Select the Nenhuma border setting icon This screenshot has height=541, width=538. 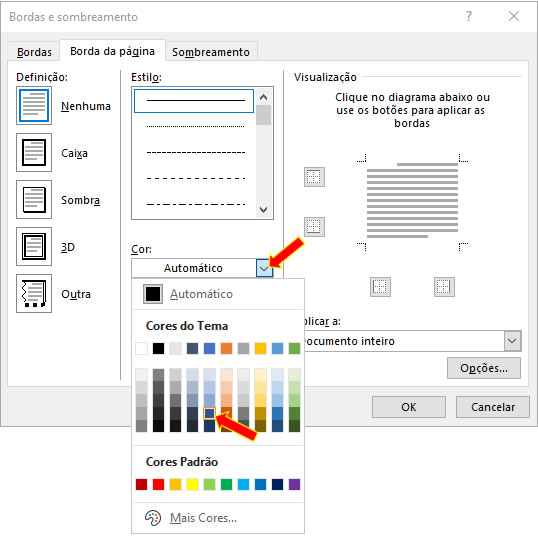[x=34, y=106]
